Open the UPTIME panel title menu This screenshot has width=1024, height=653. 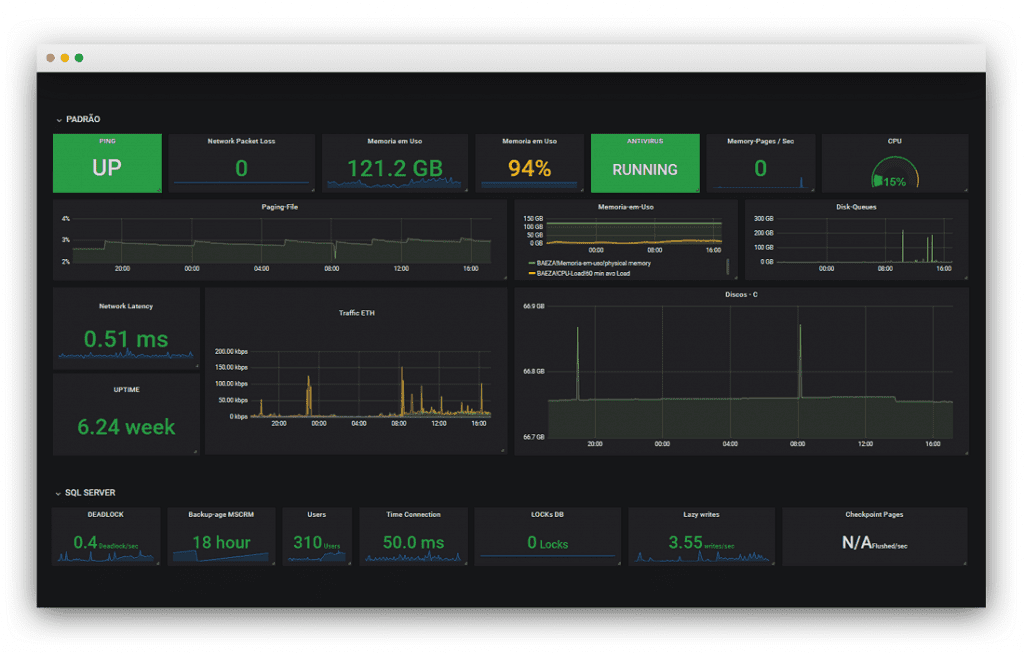click(x=125, y=389)
